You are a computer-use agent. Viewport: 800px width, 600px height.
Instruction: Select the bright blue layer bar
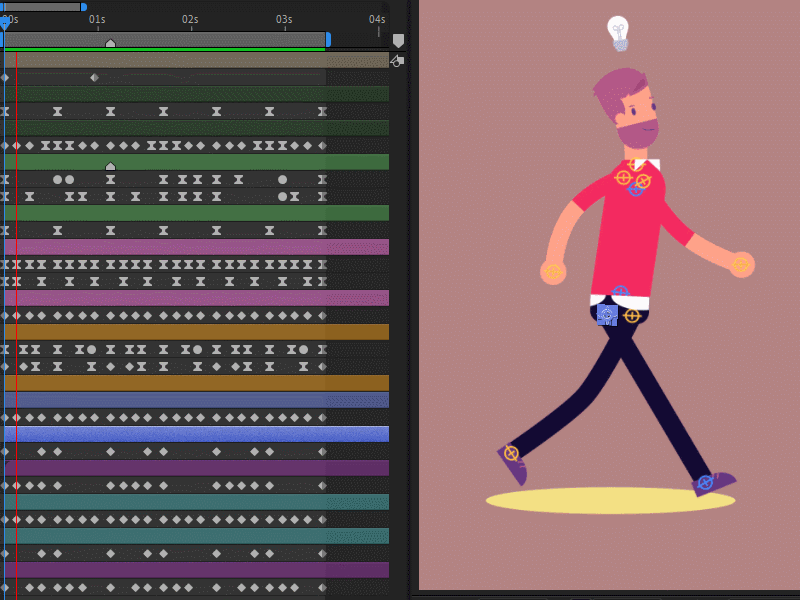(196, 434)
